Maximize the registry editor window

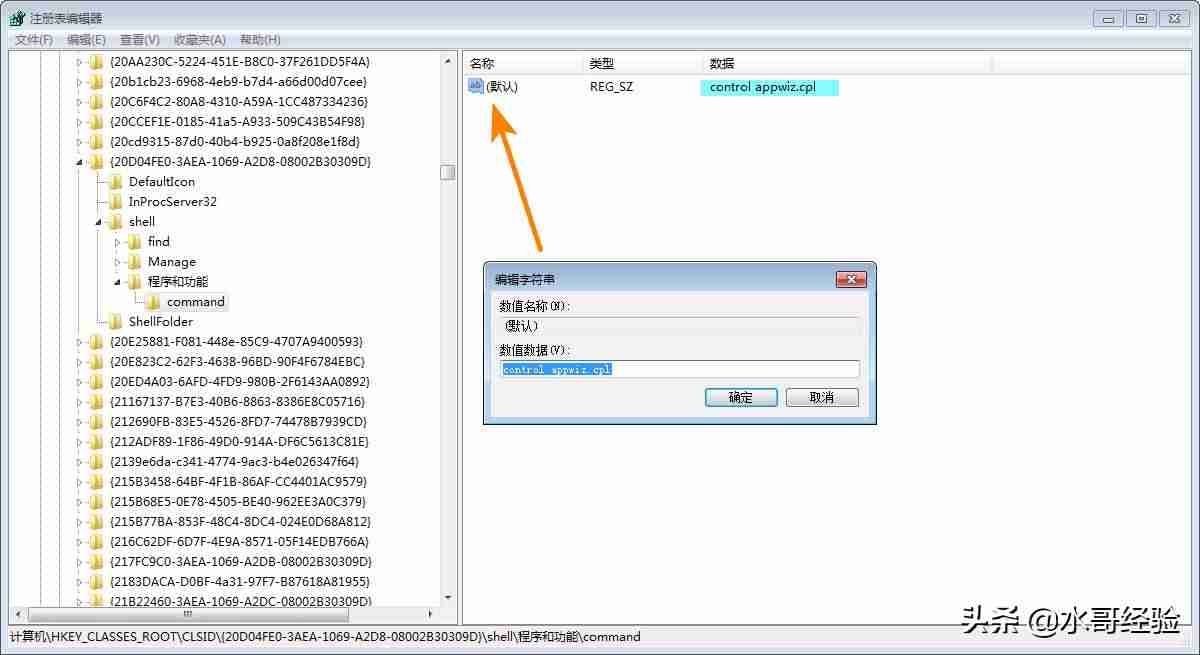pyautogui.click(x=1141, y=17)
